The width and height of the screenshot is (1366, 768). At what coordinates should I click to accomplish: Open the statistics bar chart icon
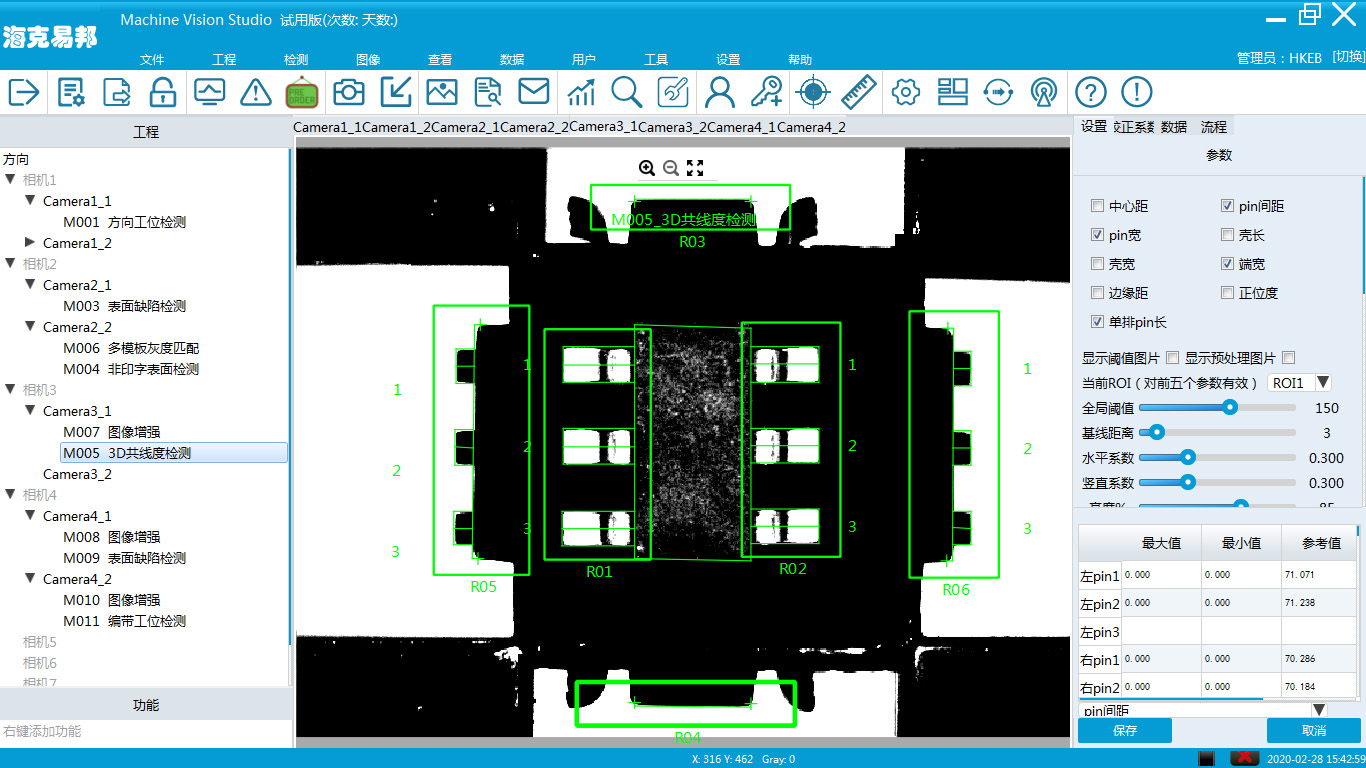[581, 92]
